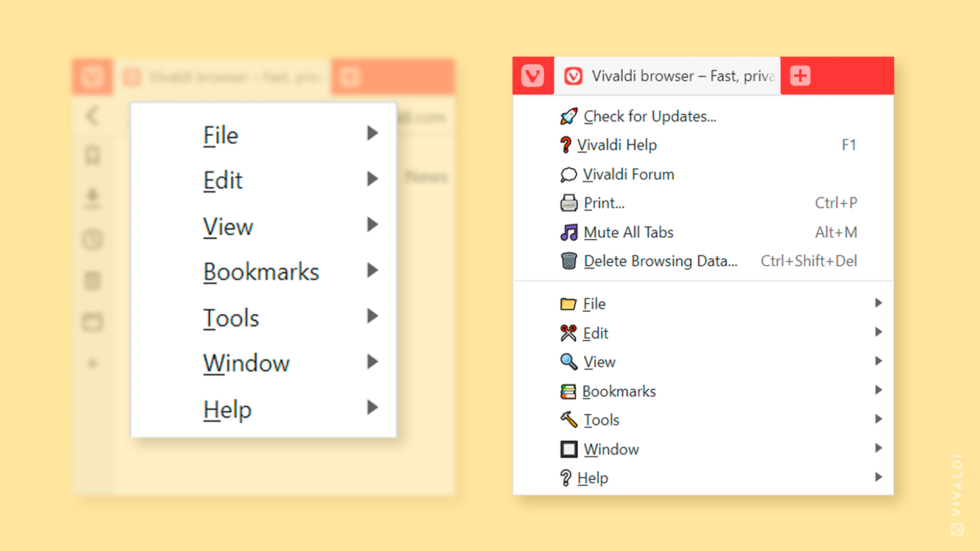Open Window panel icon in left sidebar
This screenshot has width=980, height=551.
[92, 322]
